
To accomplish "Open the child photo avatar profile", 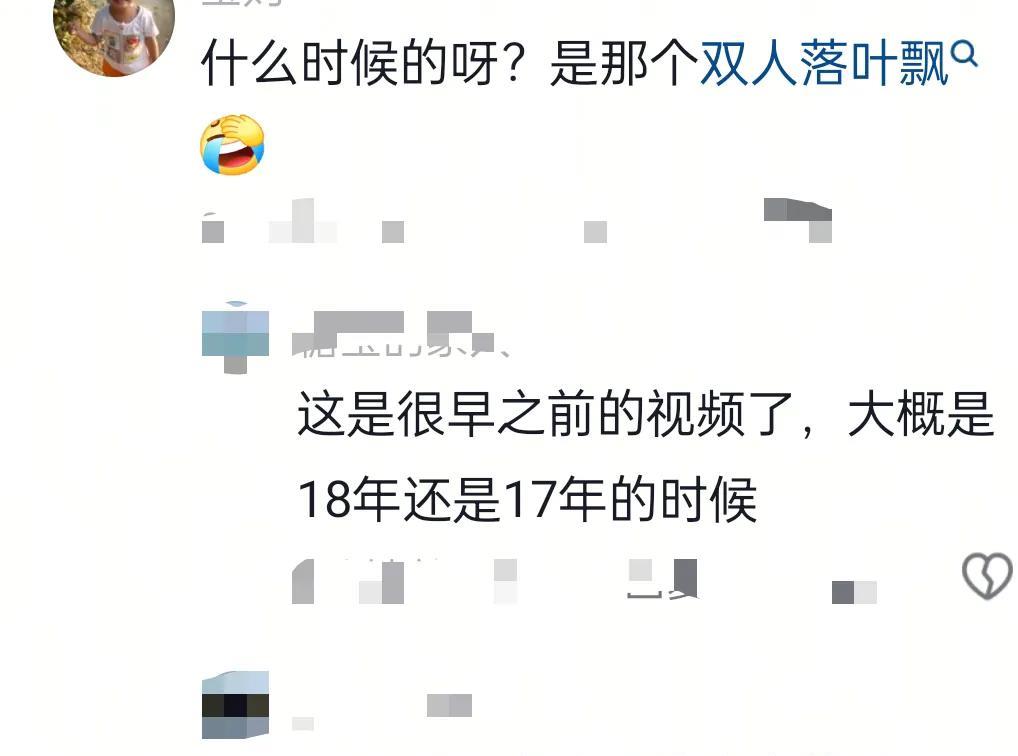I will click(x=114, y=32).
